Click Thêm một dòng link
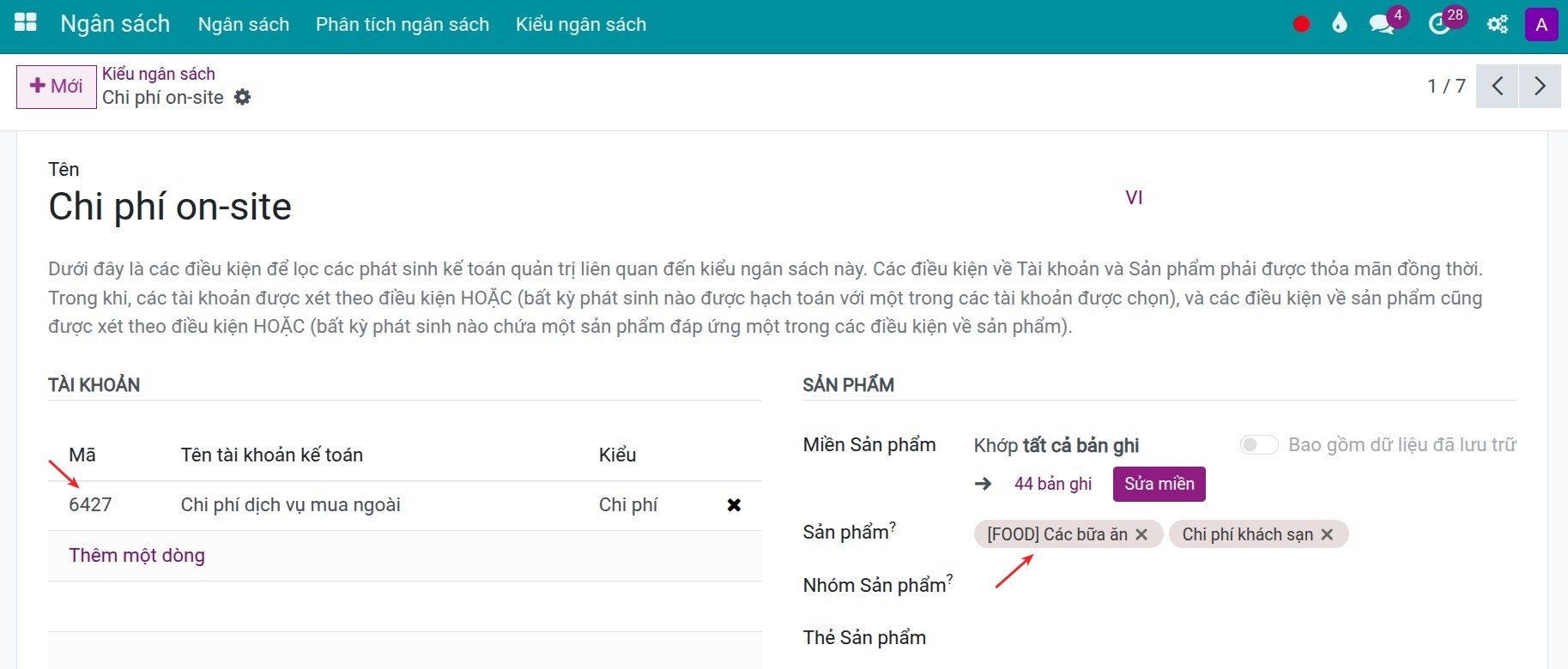Screen dimensions: 1568x669 pyautogui.click(x=136, y=556)
